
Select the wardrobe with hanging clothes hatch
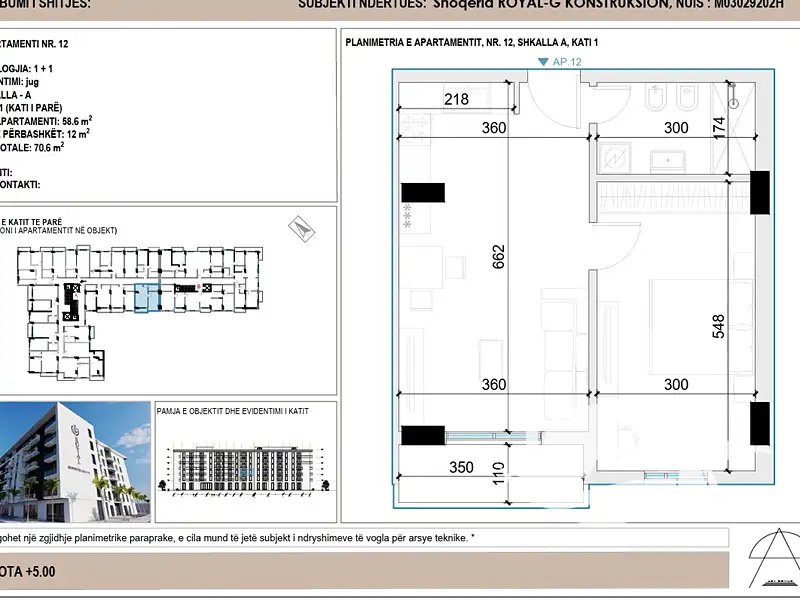pyautogui.click(x=673, y=196)
